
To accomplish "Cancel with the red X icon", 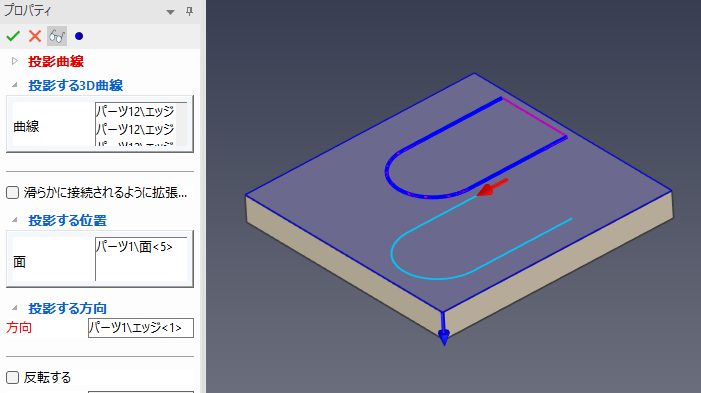I will [35, 36].
